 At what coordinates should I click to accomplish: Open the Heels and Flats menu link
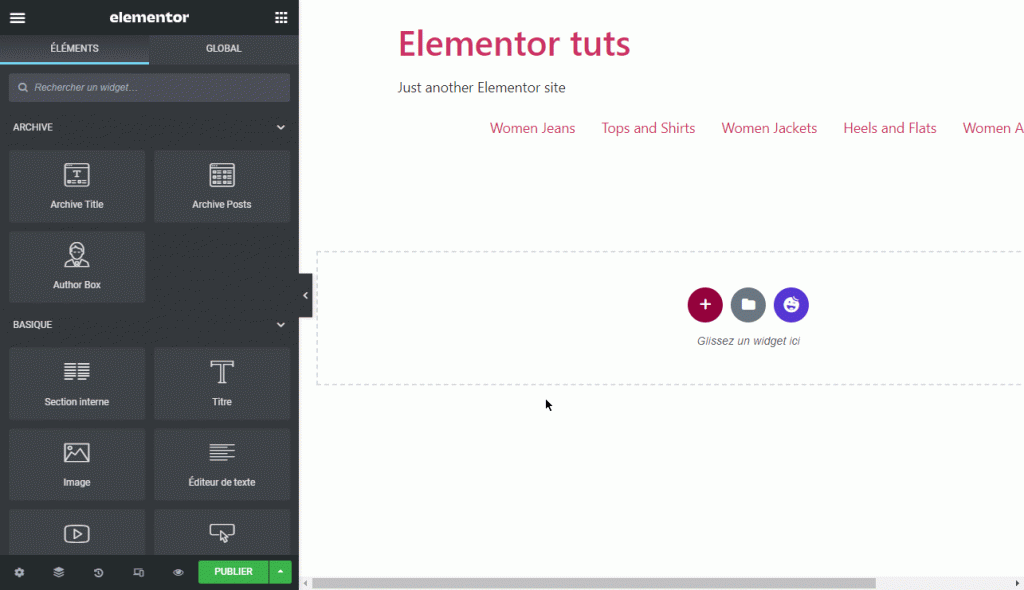tap(889, 128)
